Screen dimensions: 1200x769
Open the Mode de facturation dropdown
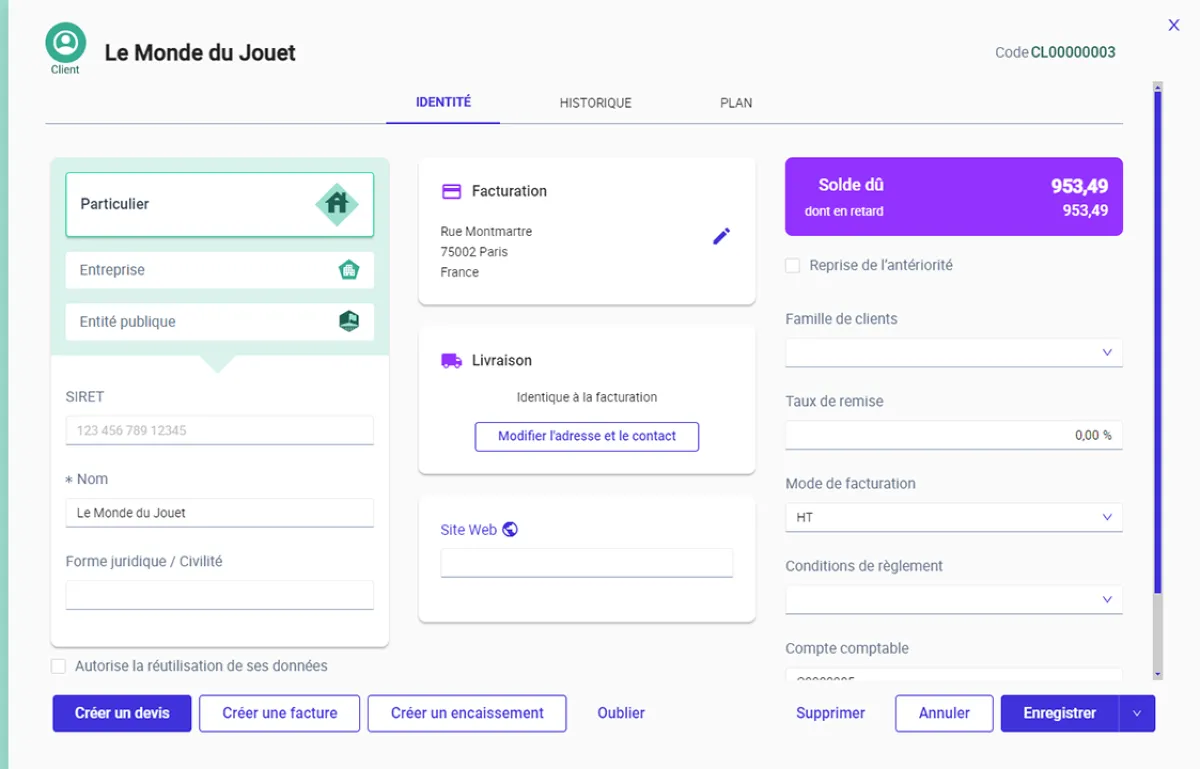pos(1106,518)
